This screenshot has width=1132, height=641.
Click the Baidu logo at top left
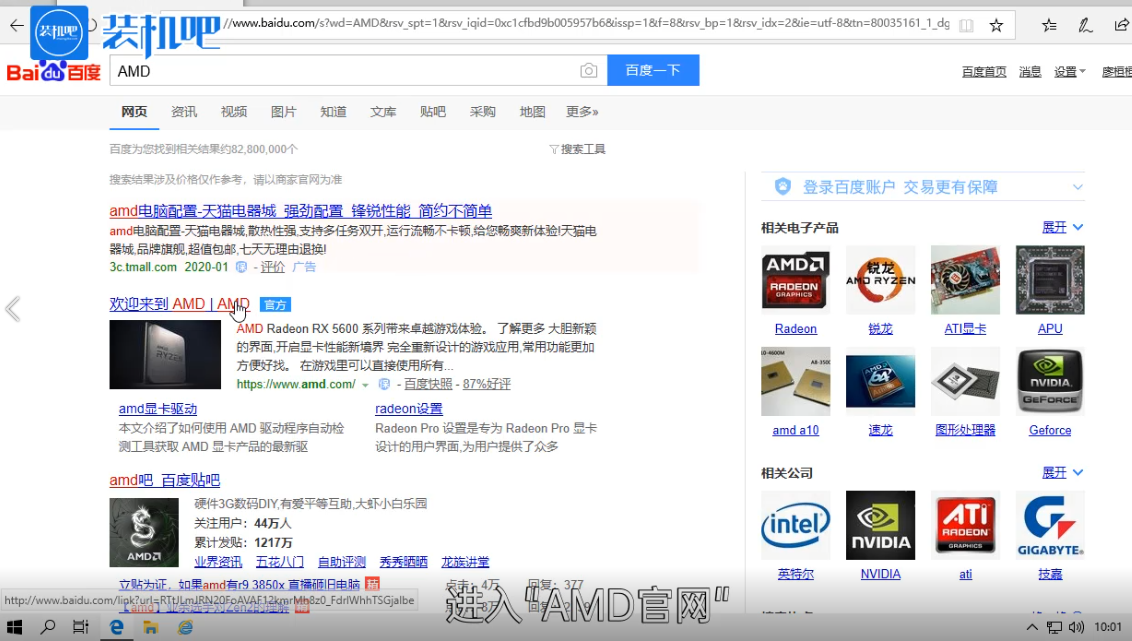(x=53, y=72)
